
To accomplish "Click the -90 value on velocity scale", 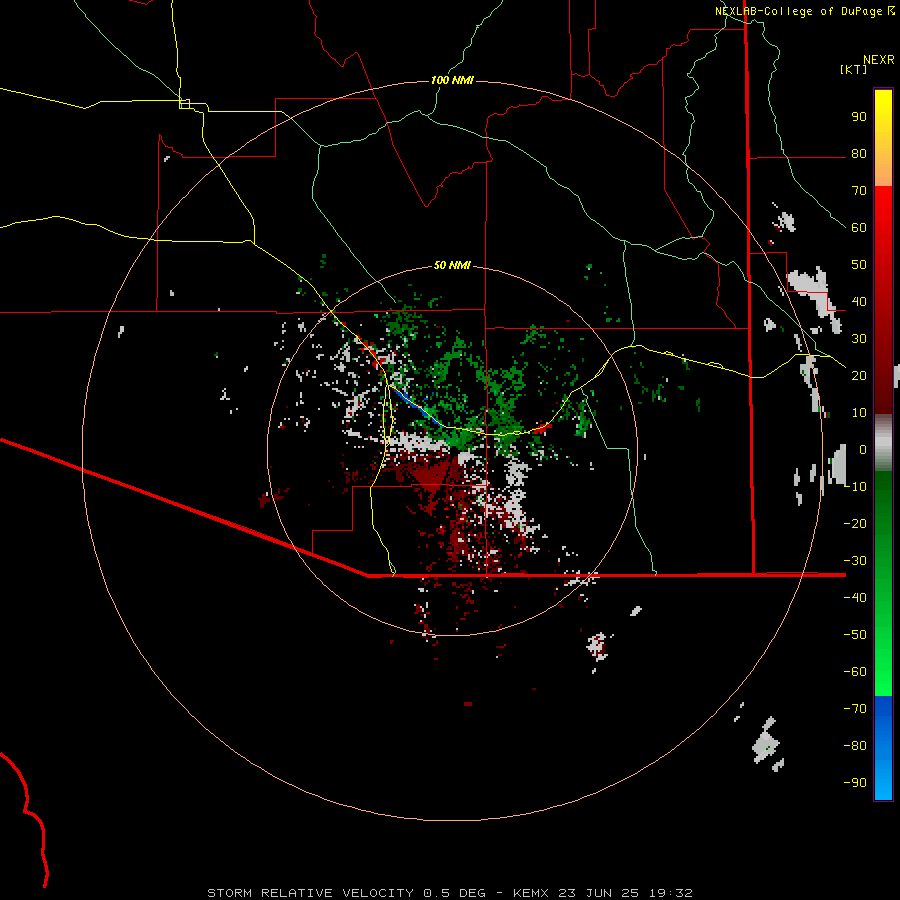I will click(855, 783).
